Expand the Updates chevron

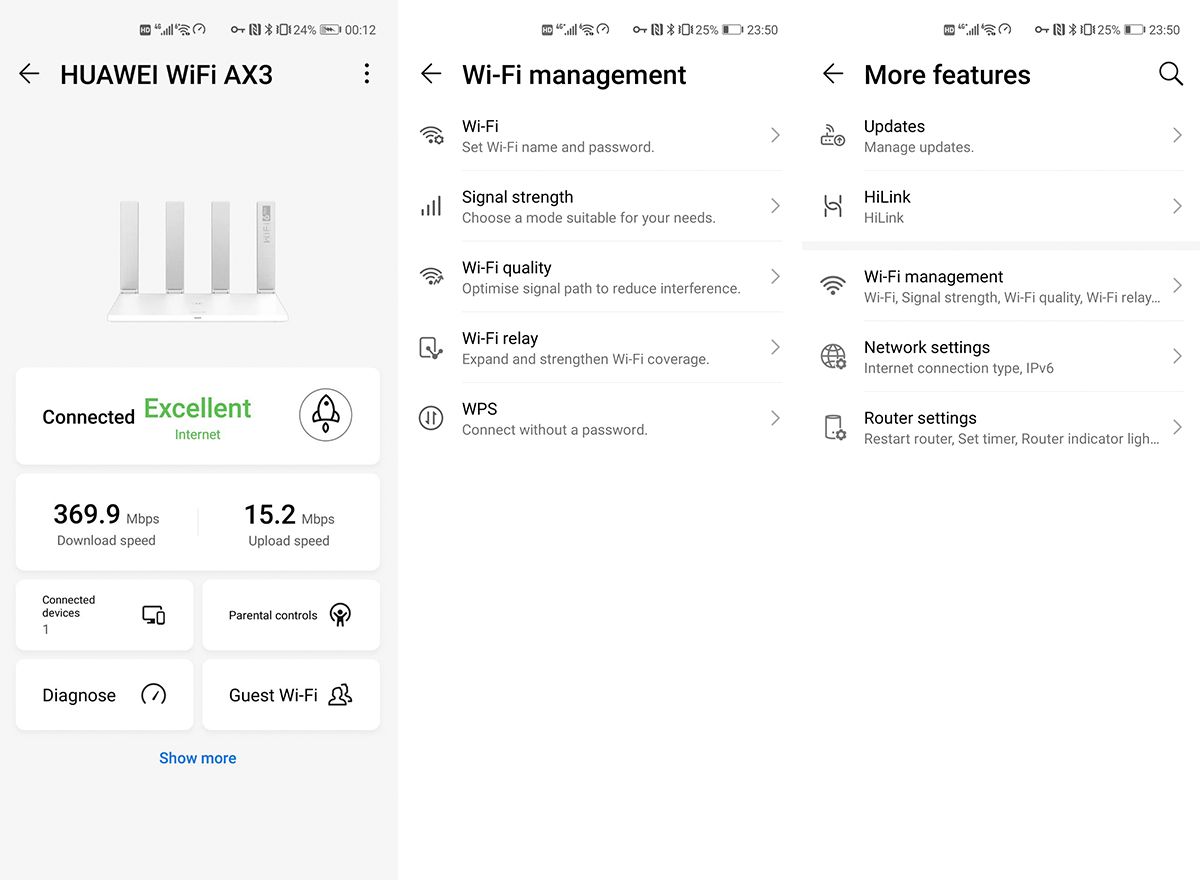[x=1177, y=135]
